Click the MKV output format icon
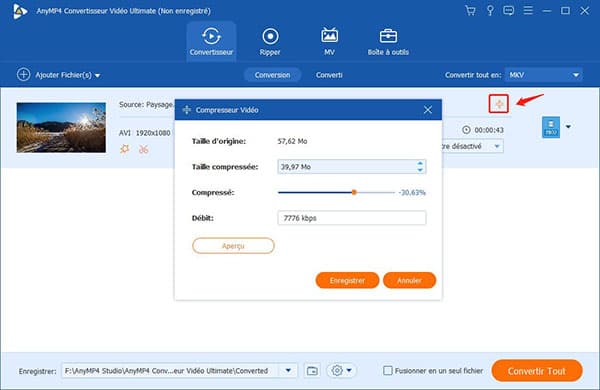Viewport: 600px width, 390px height. coord(551,127)
